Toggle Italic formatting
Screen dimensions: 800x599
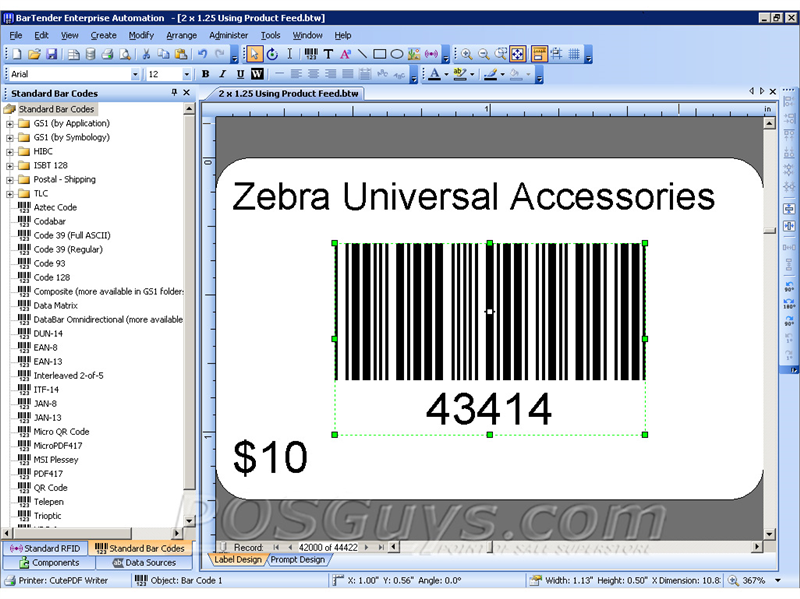(223, 74)
